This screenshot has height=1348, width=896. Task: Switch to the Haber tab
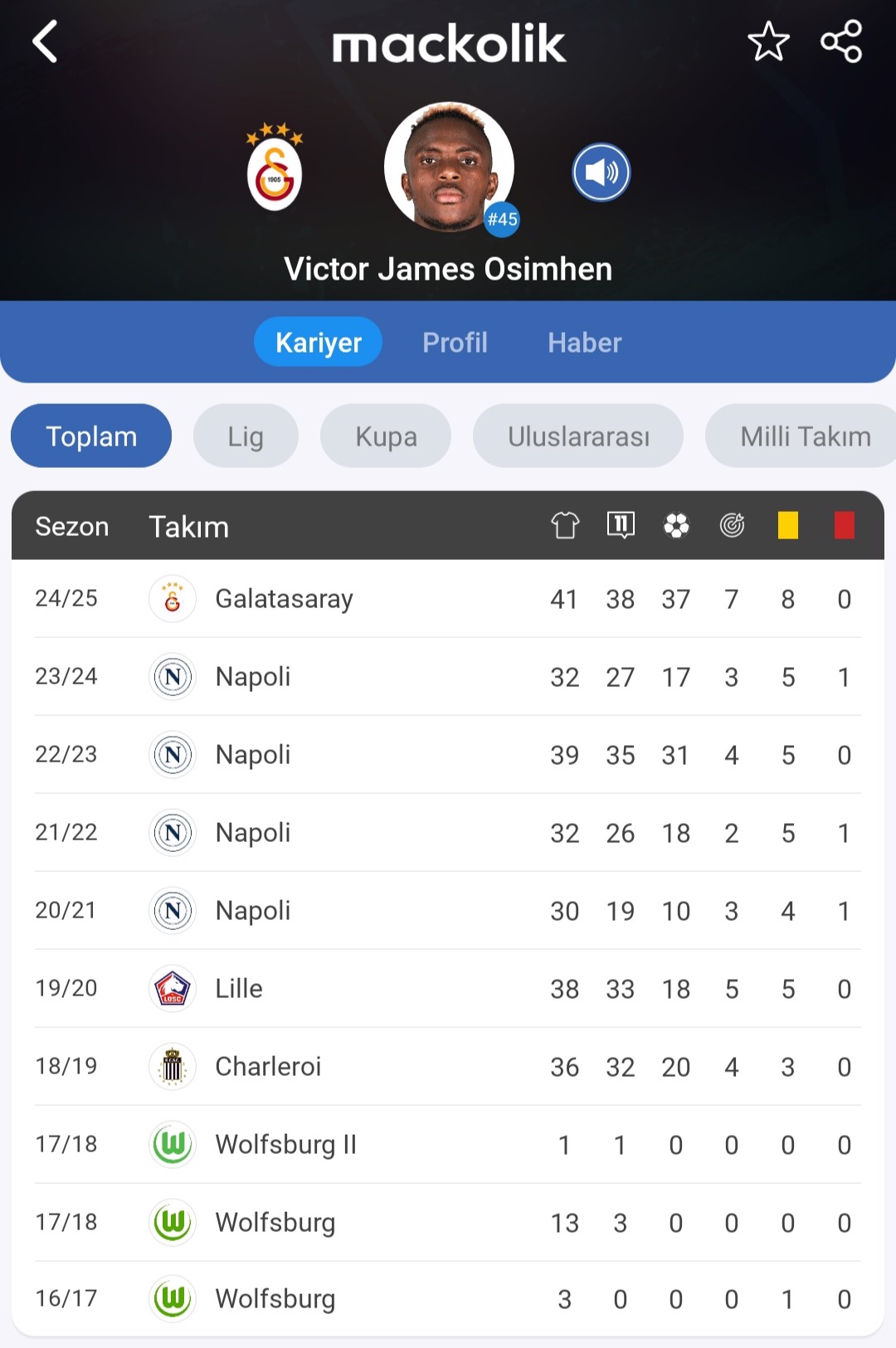[584, 343]
